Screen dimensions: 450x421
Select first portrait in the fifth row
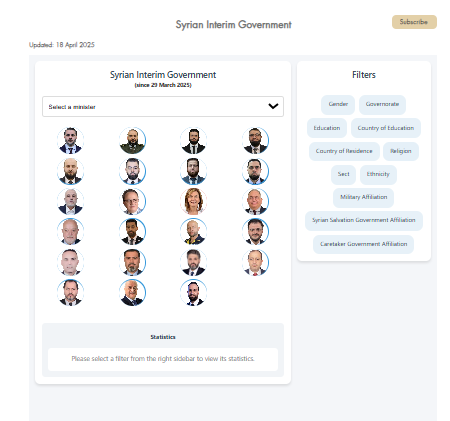coord(70,262)
